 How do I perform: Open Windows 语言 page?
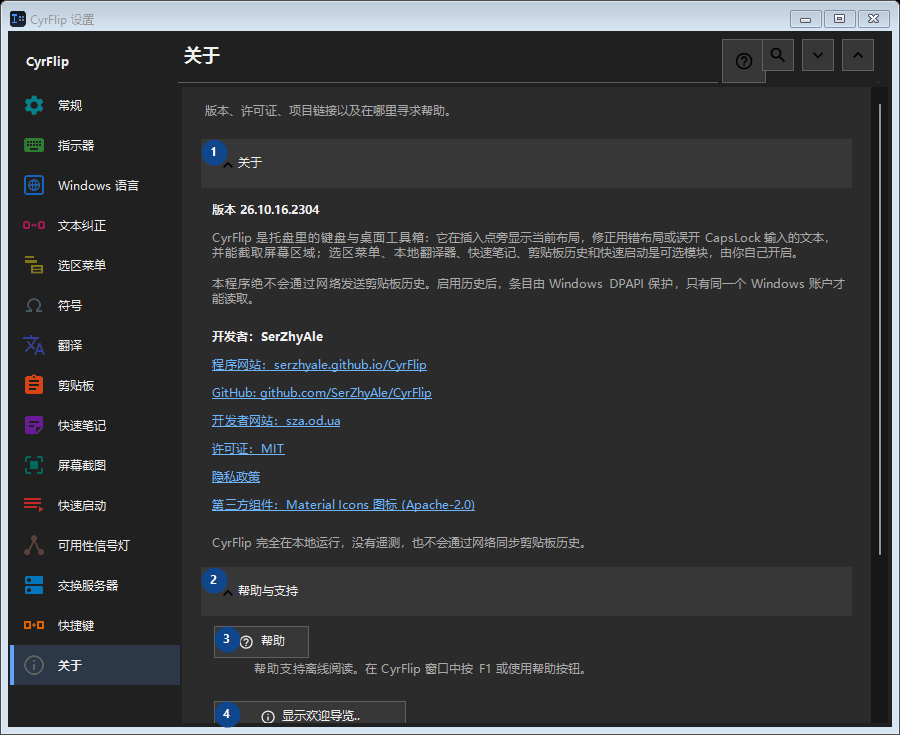click(x=95, y=185)
